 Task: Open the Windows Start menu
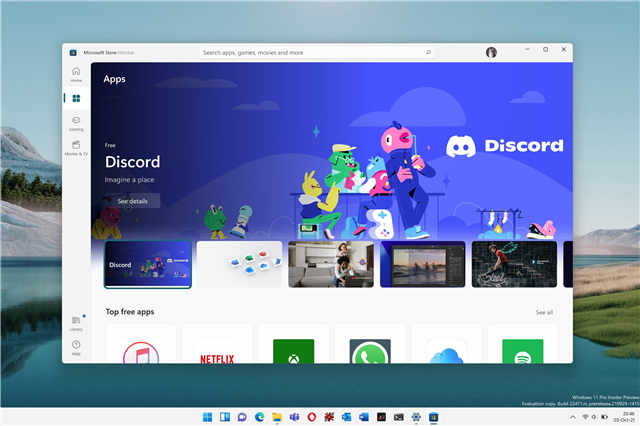tap(207, 417)
